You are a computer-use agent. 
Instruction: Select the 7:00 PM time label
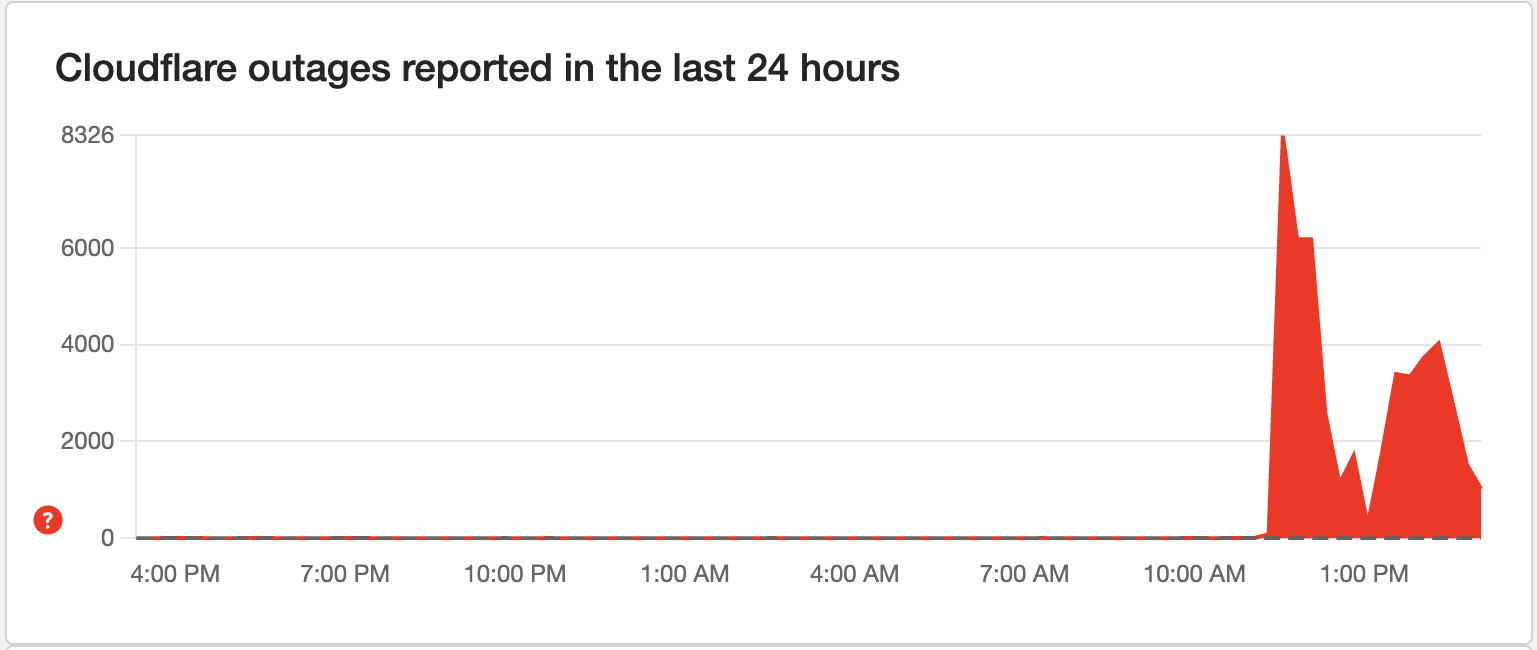coord(344,574)
